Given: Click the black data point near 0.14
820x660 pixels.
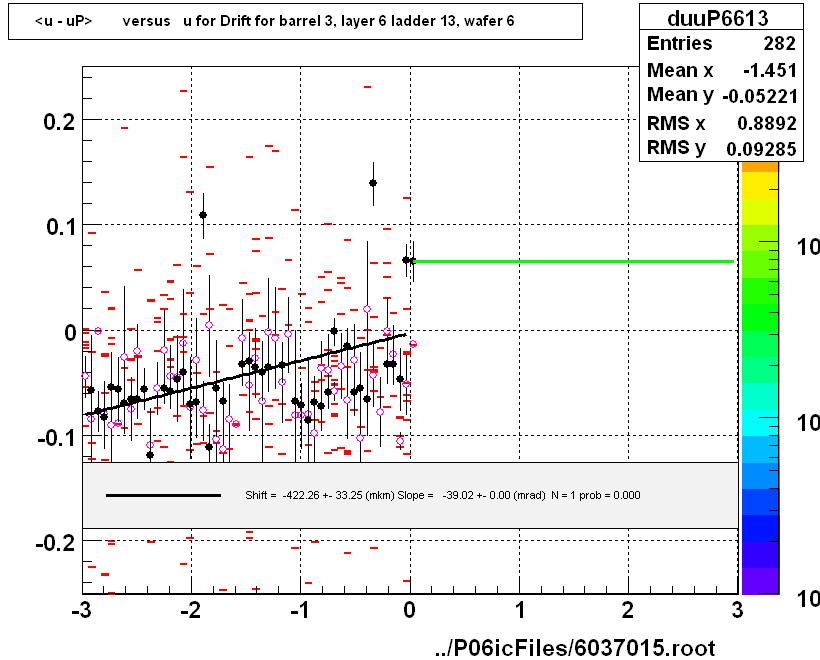Looking at the screenshot, I should (x=373, y=183).
